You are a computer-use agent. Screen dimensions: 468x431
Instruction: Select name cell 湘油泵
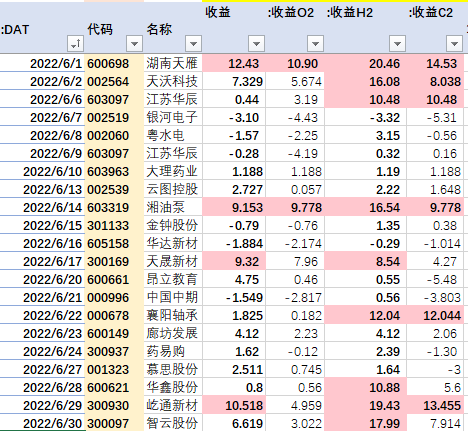click(173, 207)
